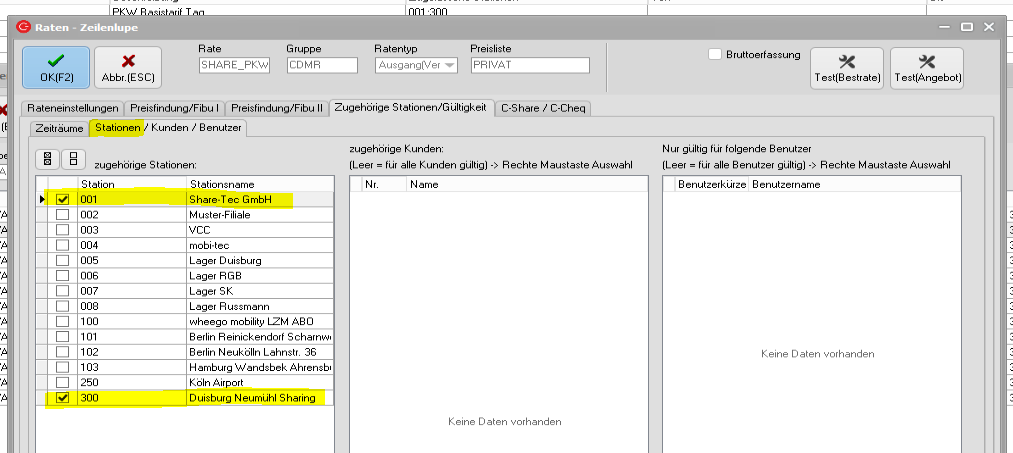This screenshot has width=1013, height=453.
Task: Cancel via the Abbr.(ESC) red X button
Action: click(128, 67)
